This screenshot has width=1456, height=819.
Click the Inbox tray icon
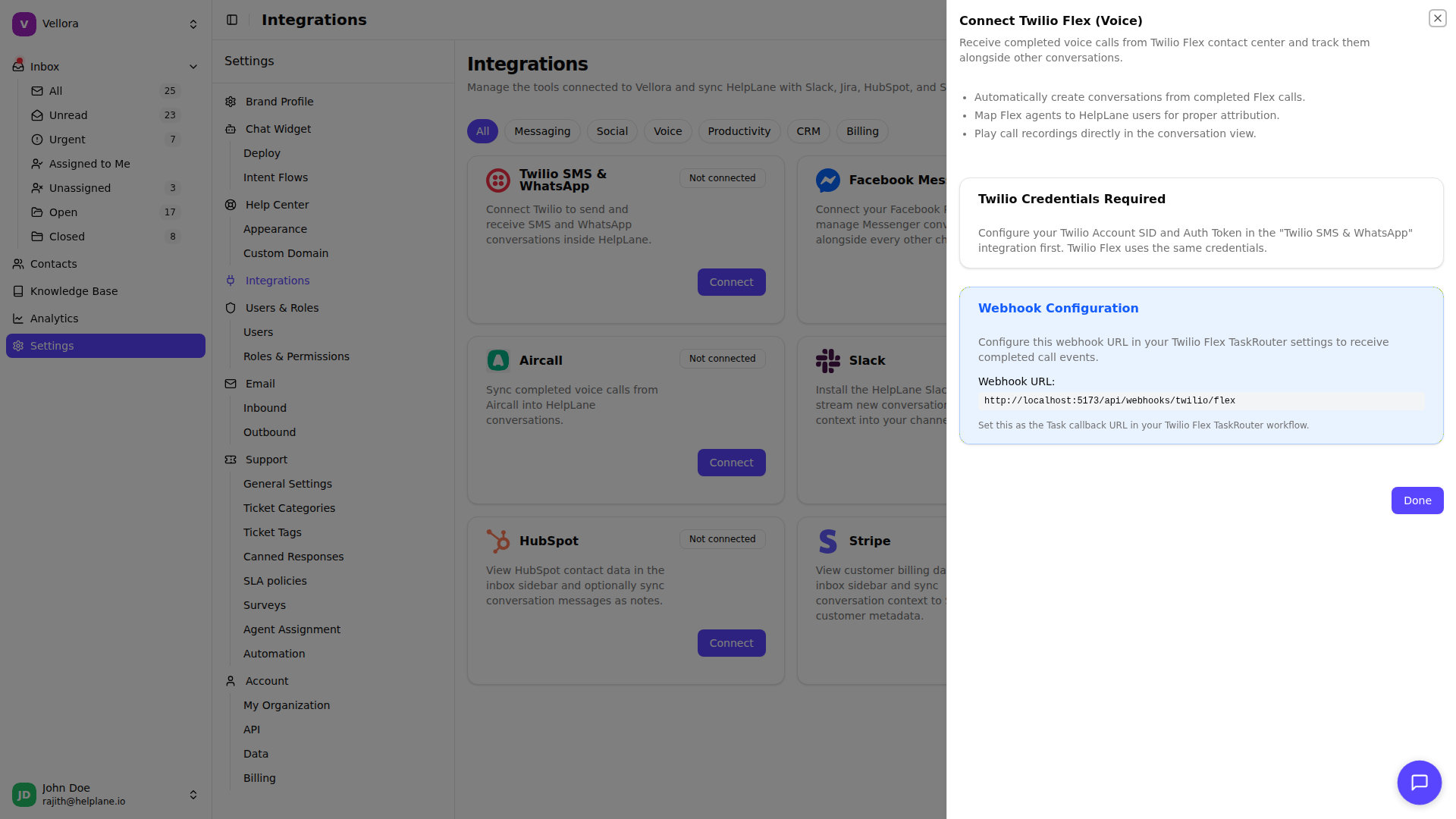tap(18, 67)
